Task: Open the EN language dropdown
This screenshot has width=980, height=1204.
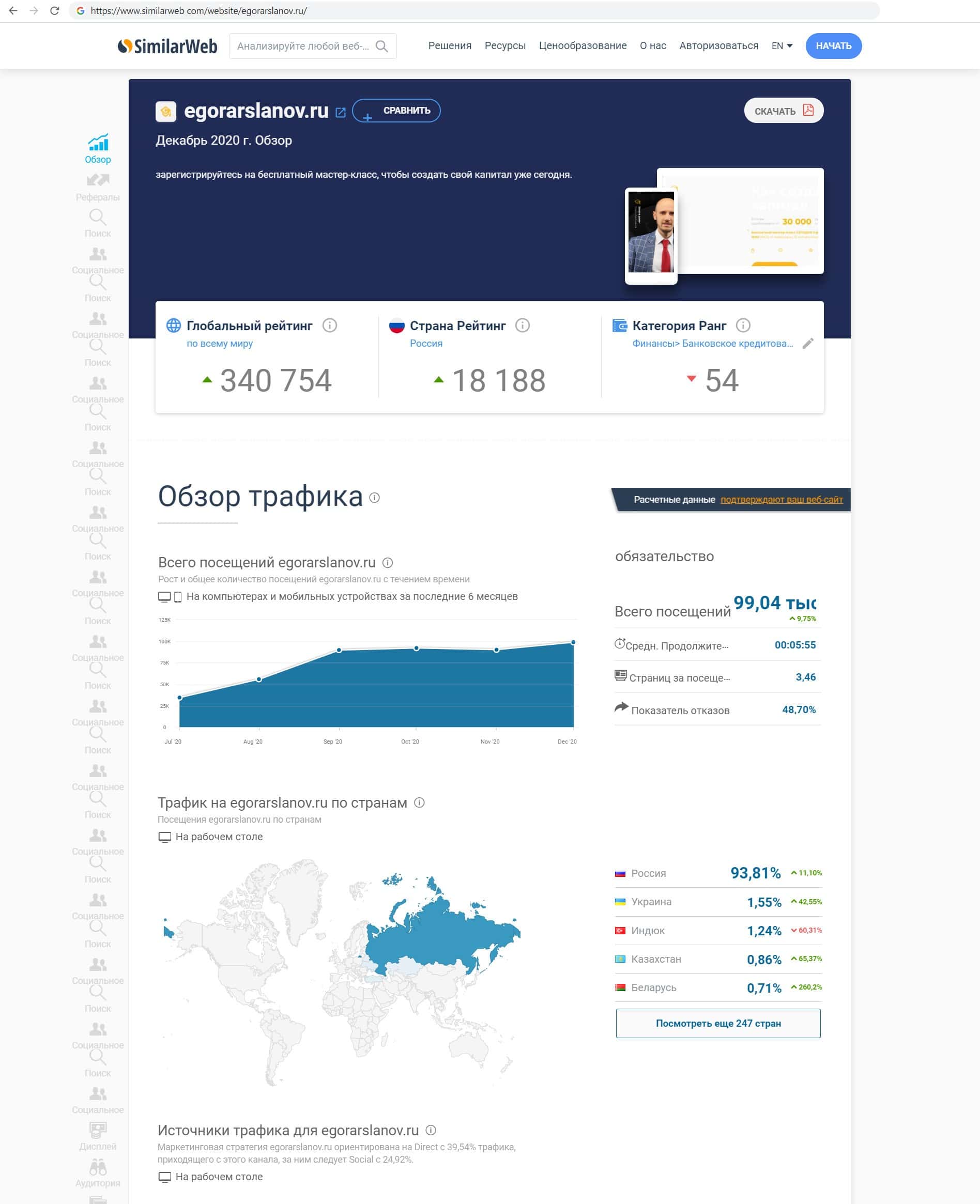Action: [x=782, y=45]
